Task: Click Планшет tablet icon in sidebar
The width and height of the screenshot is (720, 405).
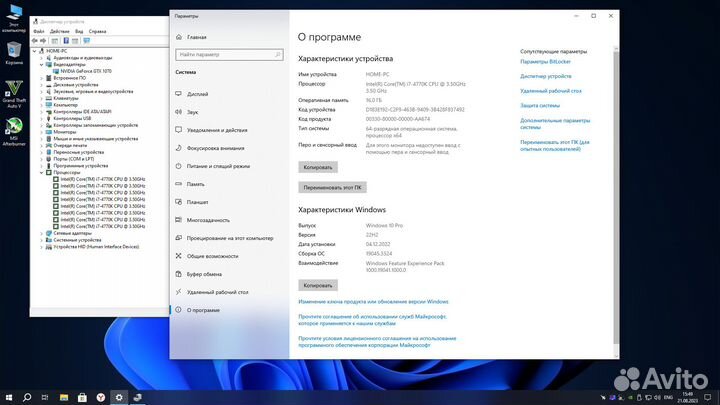Action: coord(178,202)
